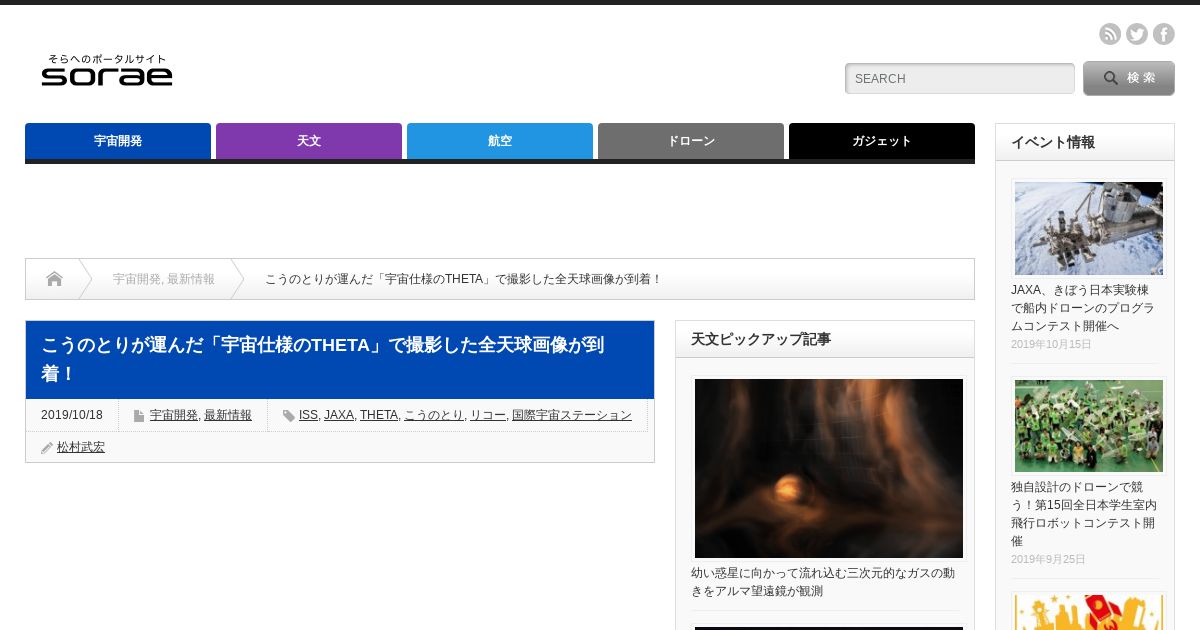1200x630 pixels.
Task: Click the sorae site logo
Action: click(x=107, y=70)
